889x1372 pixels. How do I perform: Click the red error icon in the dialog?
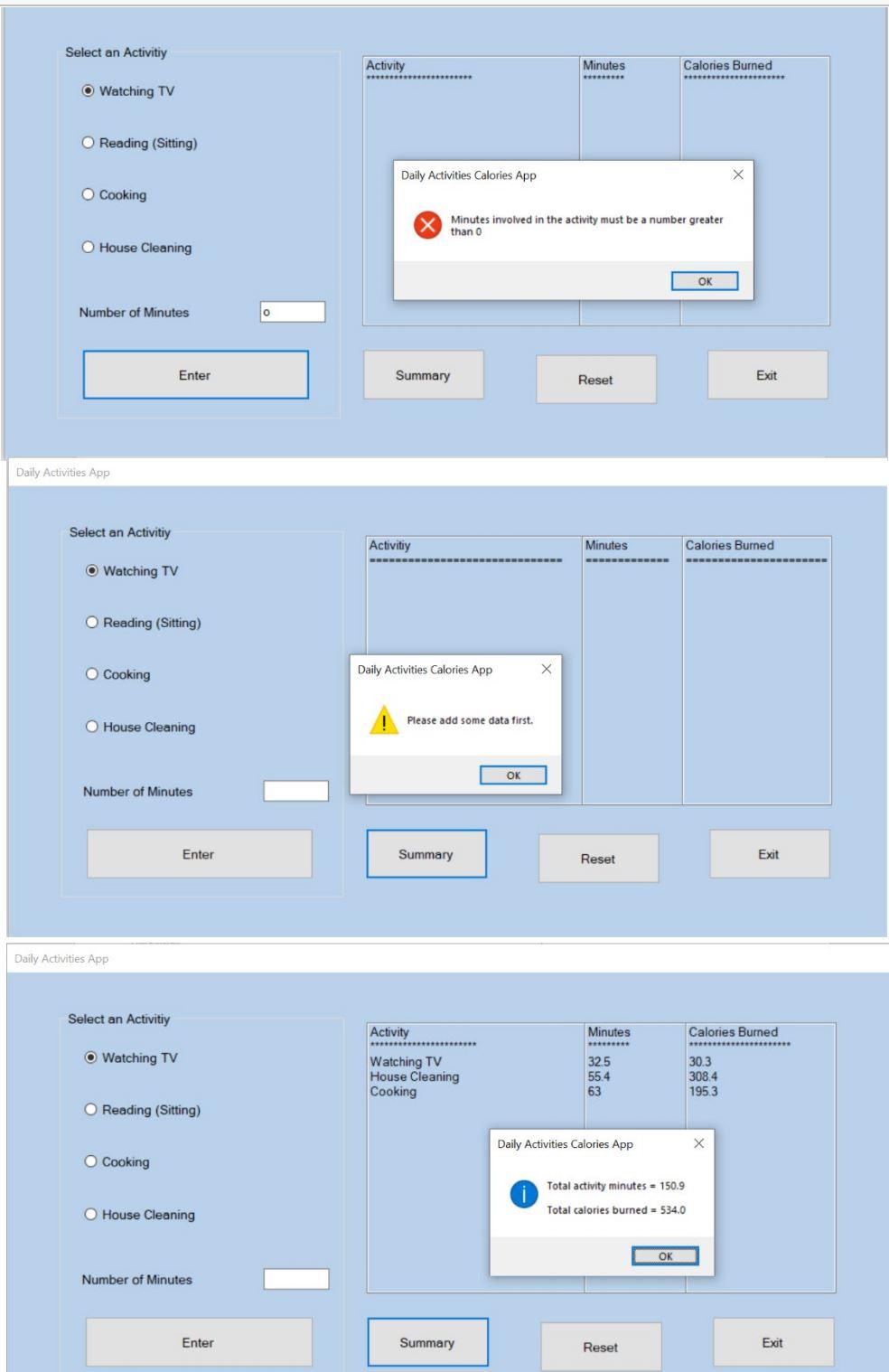point(428,226)
